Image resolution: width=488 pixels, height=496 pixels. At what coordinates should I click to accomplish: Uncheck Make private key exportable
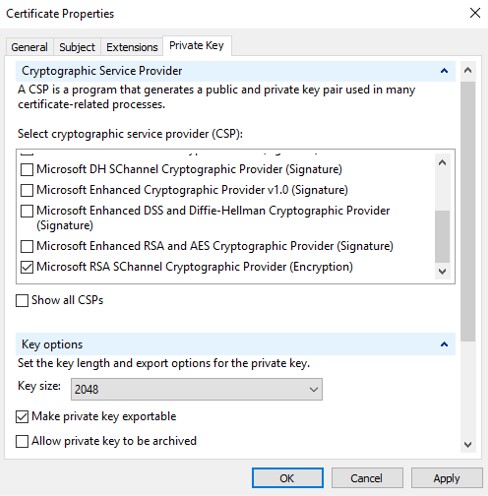(x=22, y=417)
